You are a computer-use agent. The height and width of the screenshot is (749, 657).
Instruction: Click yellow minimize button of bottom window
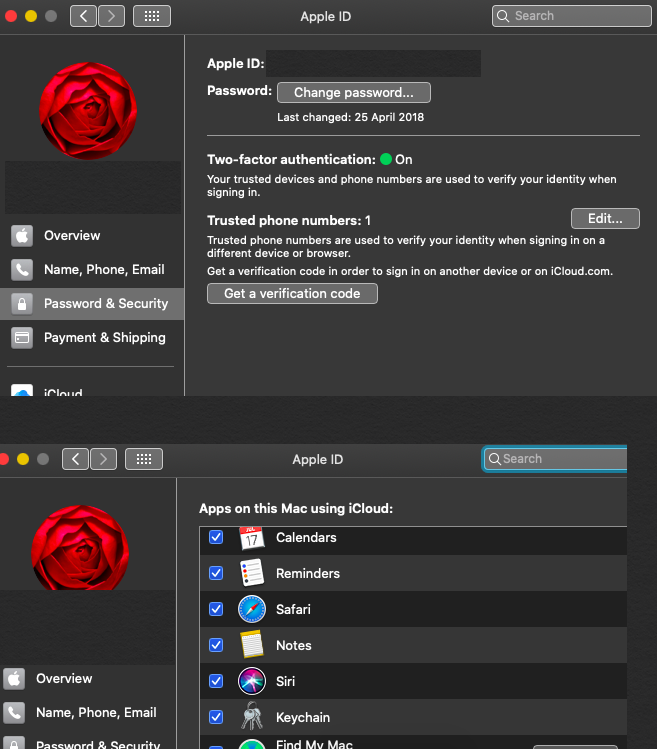(x=23, y=459)
